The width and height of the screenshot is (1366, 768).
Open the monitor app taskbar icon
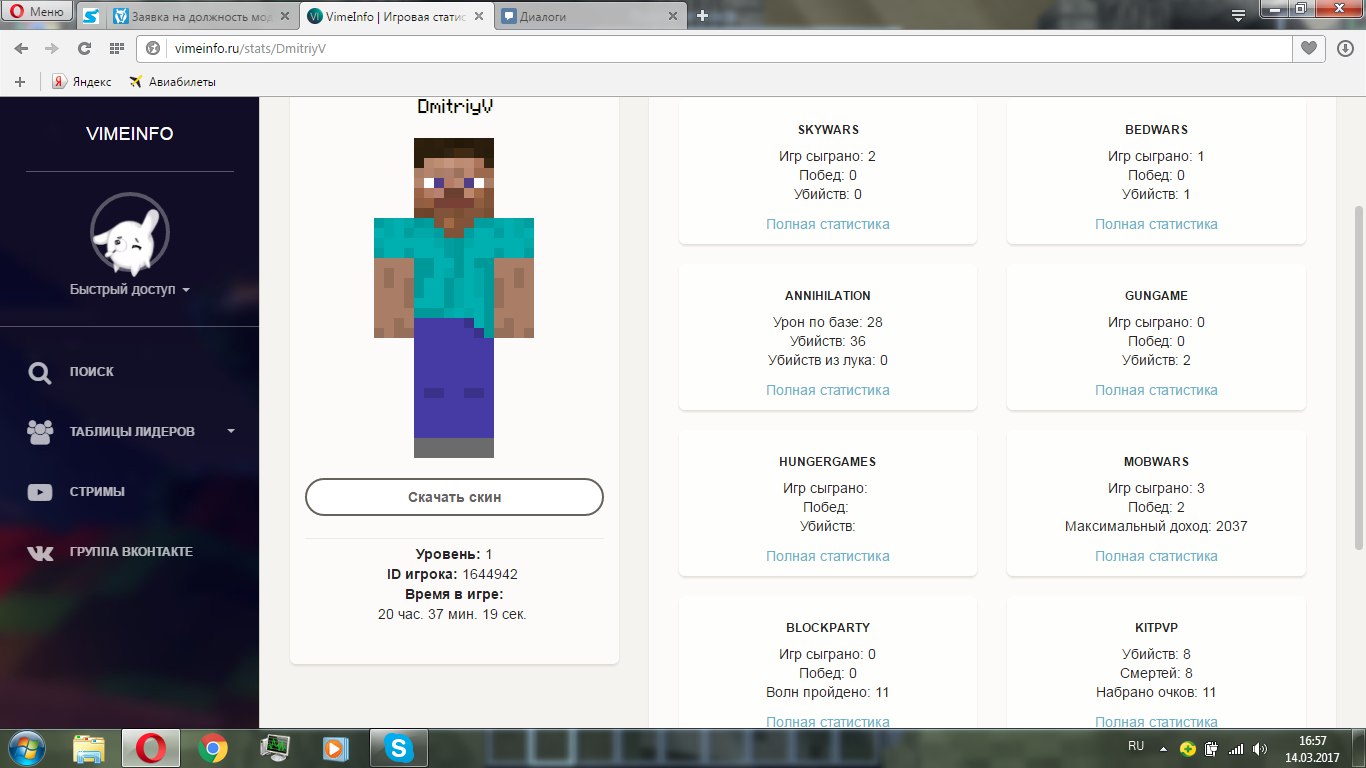[274, 748]
